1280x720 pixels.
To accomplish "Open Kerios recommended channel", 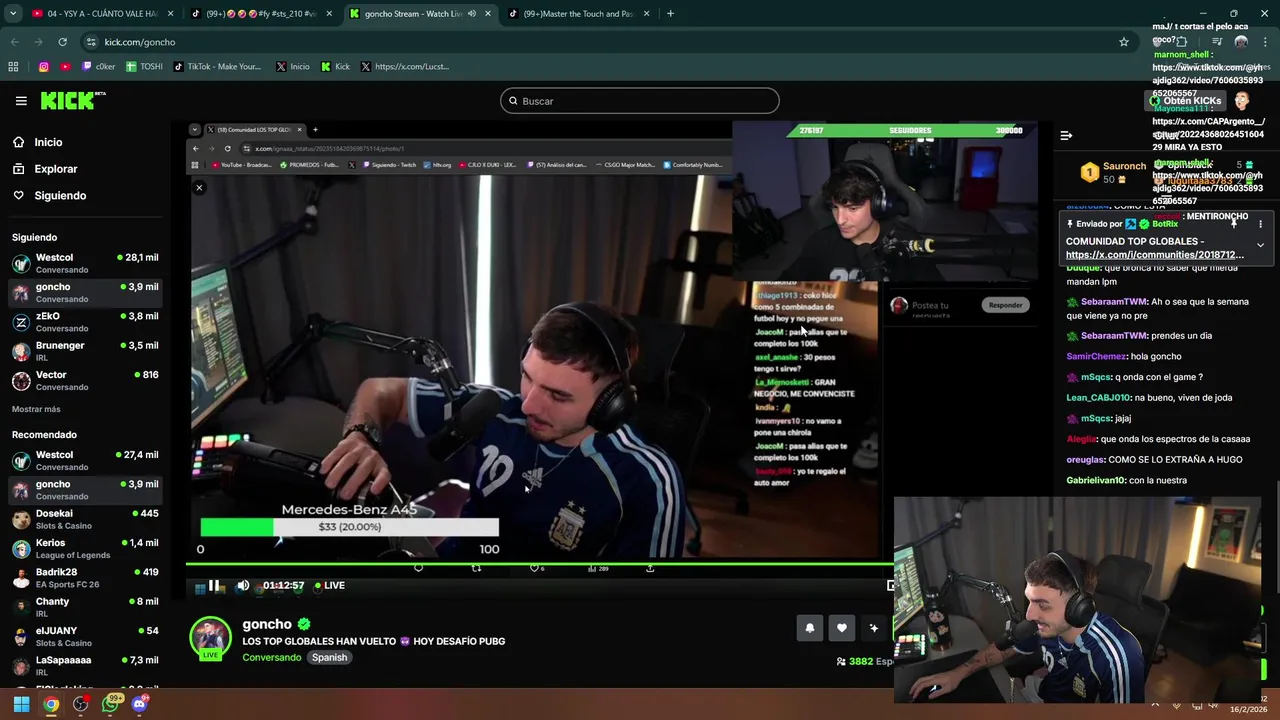I will (85, 549).
